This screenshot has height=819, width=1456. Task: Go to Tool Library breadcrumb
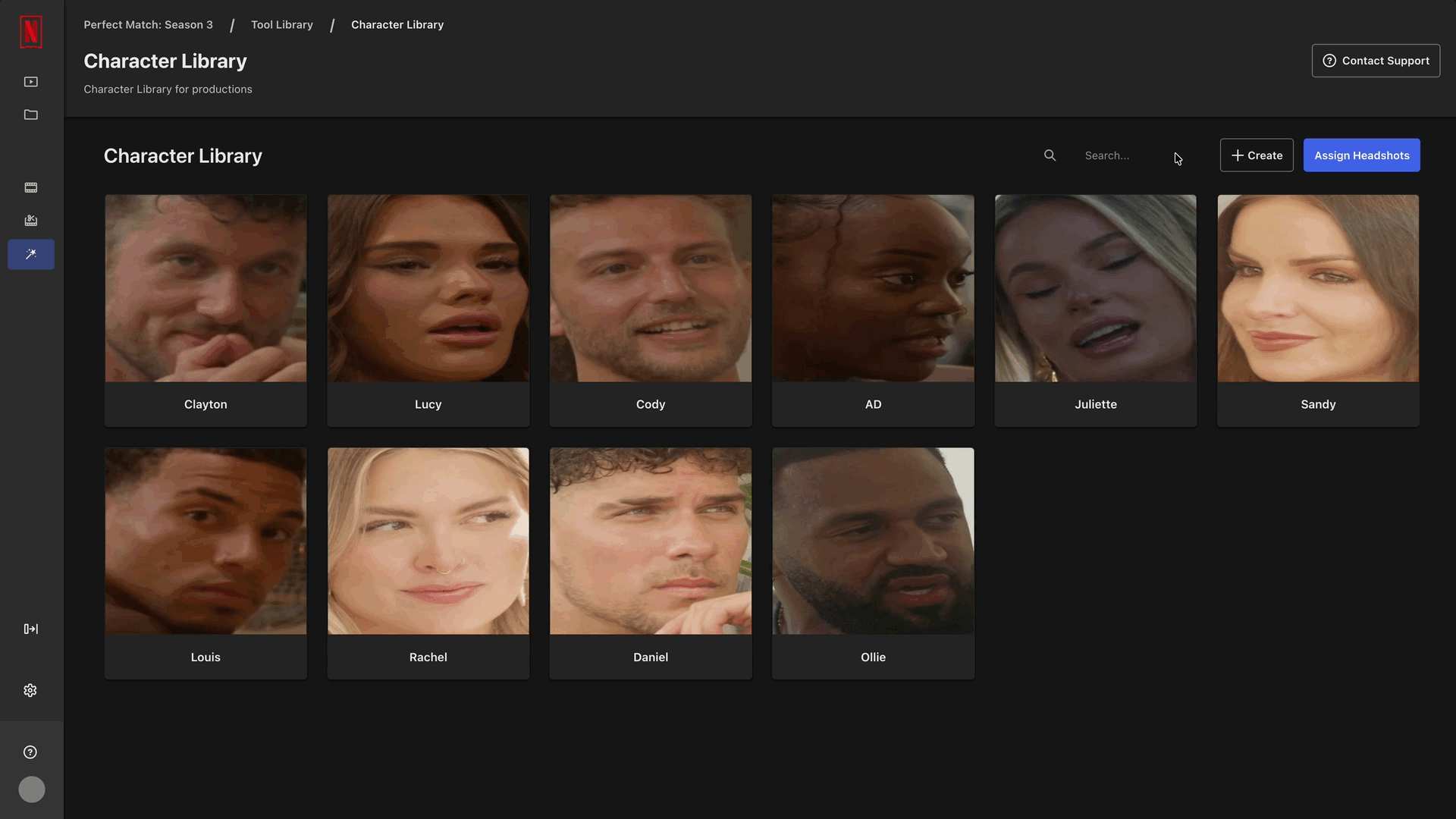point(282,25)
